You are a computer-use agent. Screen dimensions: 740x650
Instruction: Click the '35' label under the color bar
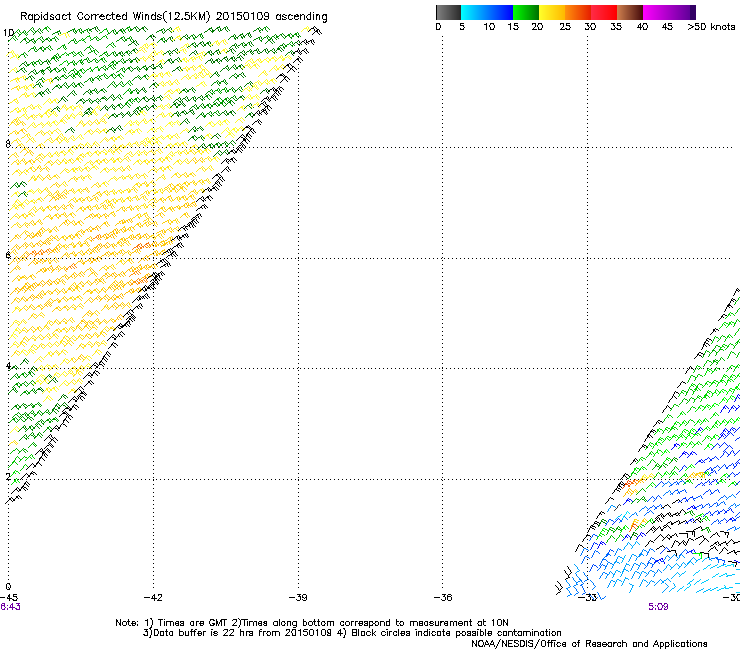pos(616,27)
